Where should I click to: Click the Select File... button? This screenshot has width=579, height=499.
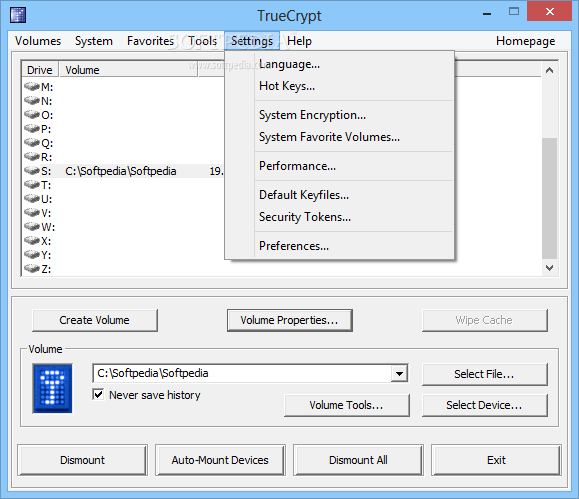coord(484,374)
